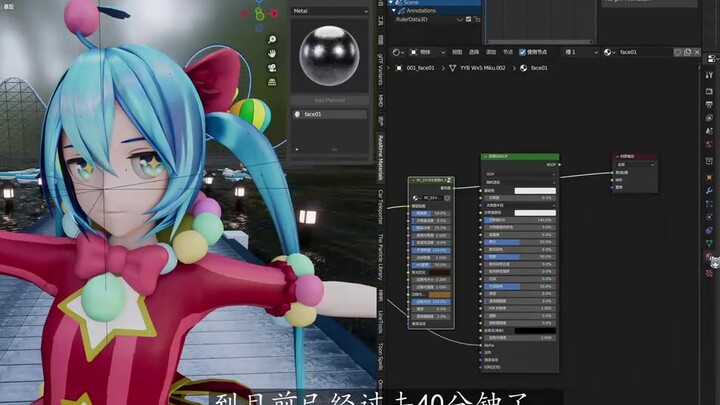Screen dimensions: 720x405
Task: Click the pan view hand icon
Action: (272, 54)
